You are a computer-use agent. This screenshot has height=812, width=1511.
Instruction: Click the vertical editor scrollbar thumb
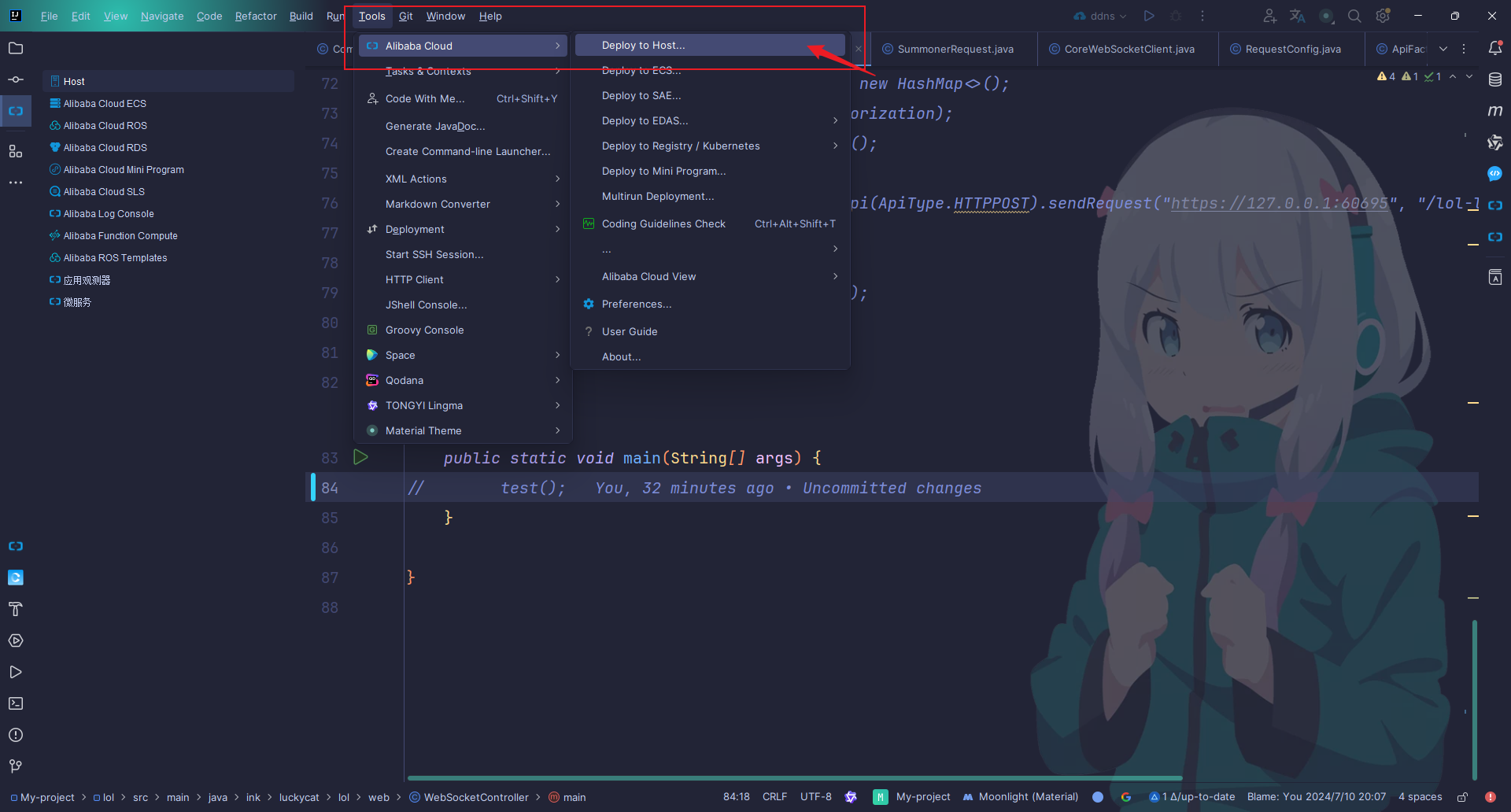1475,699
